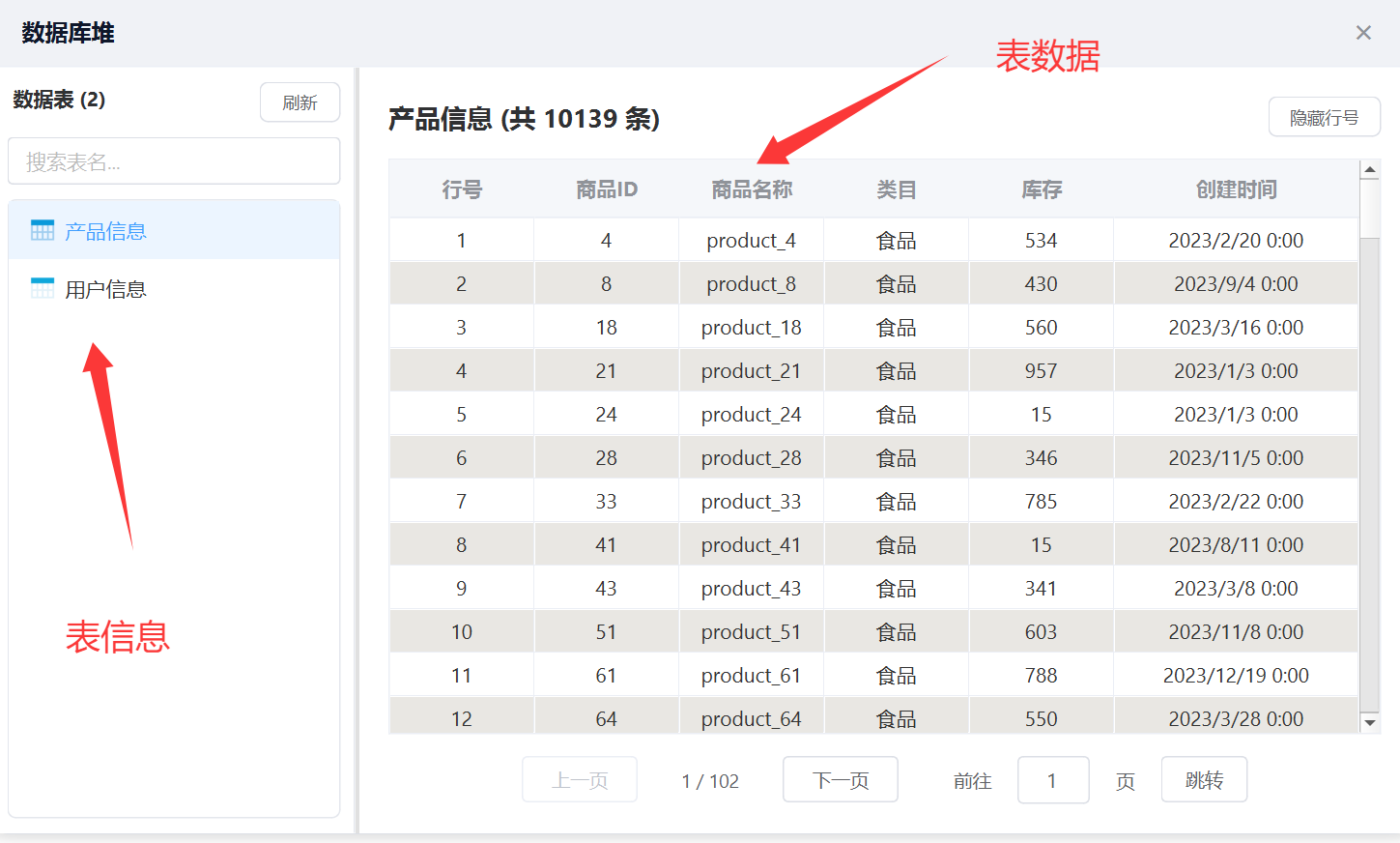Click the 创建时间 column header
The width and height of the screenshot is (1400, 843).
[1236, 189]
